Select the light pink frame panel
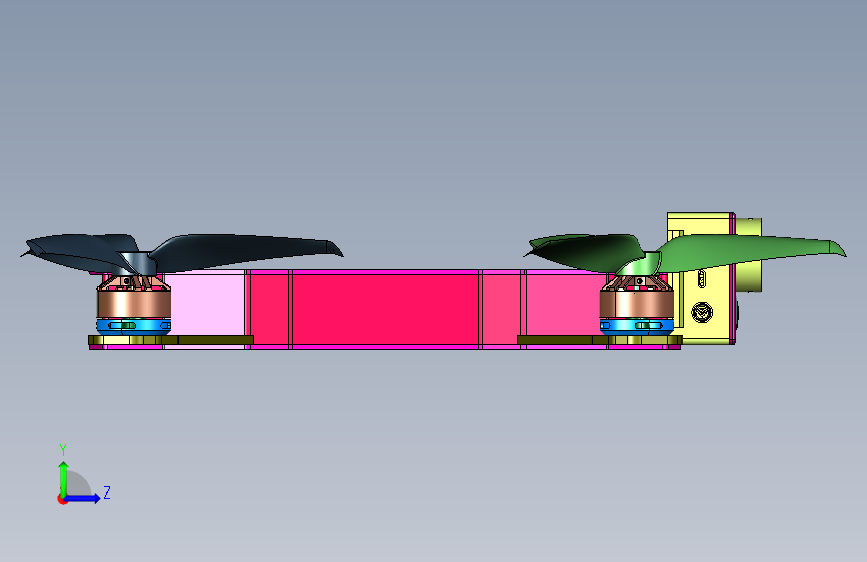Image resolution: width=867 pixels, height=562 pixels. click(205, 304)
